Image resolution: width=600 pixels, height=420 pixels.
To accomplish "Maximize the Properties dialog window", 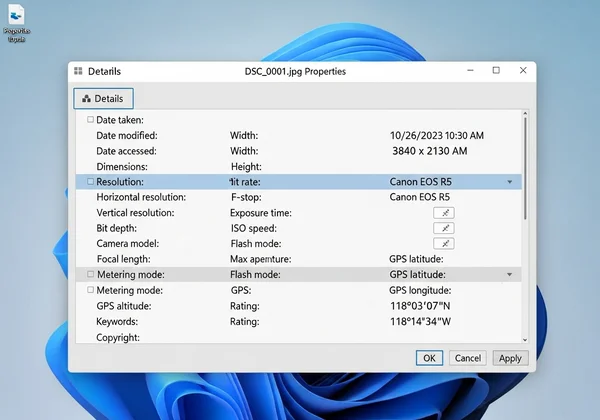I will [496, 71].
